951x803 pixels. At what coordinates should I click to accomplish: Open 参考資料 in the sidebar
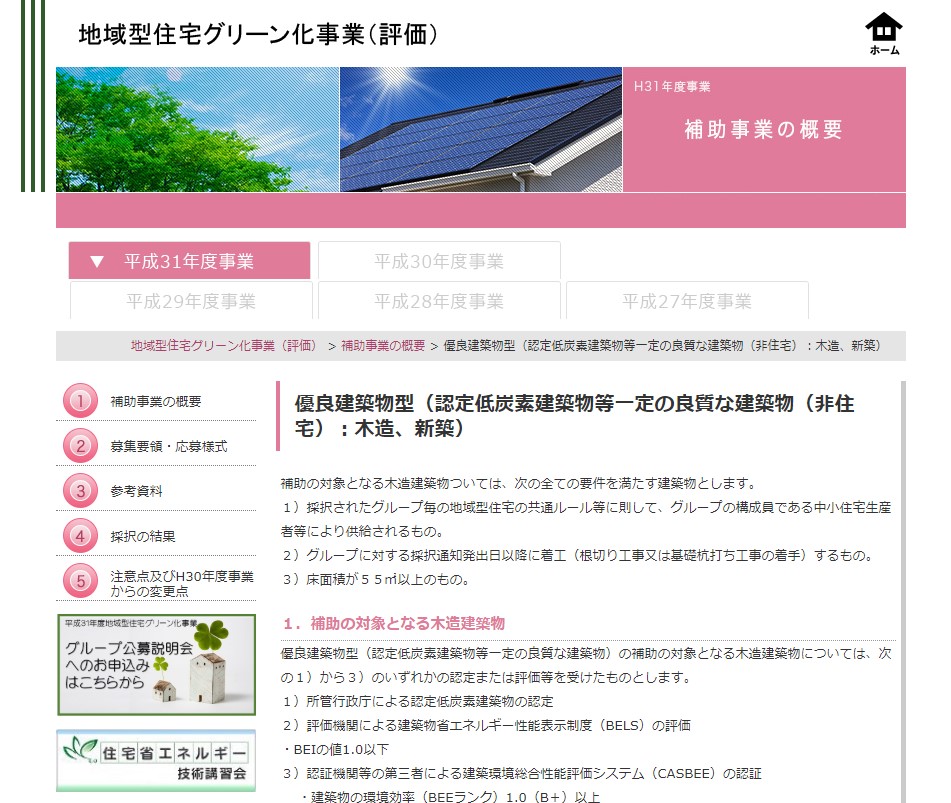coord(136,492)
